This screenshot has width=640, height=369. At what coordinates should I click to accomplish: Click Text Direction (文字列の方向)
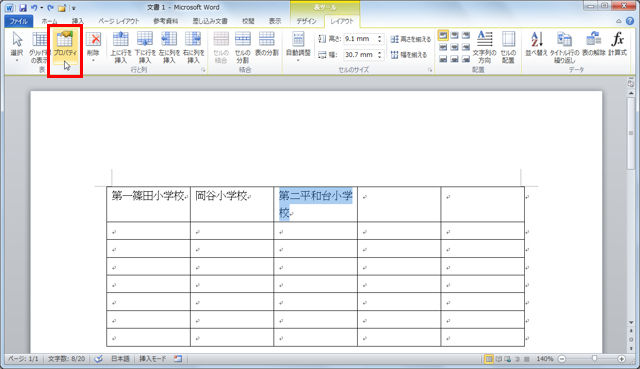click(484, 47)
